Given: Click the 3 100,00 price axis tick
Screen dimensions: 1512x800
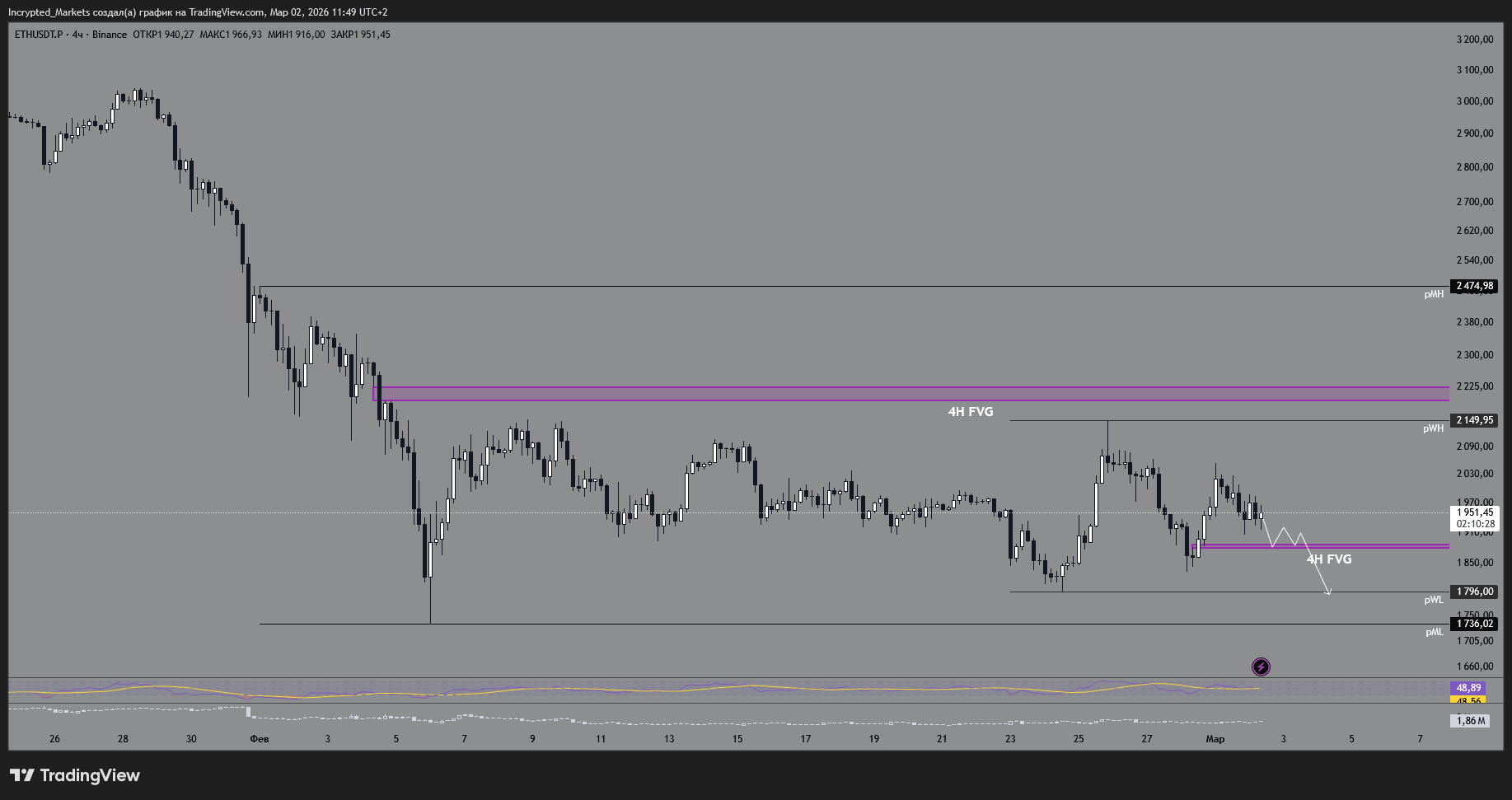Looking at the screenshot, I should click(x=1475, y=70).
